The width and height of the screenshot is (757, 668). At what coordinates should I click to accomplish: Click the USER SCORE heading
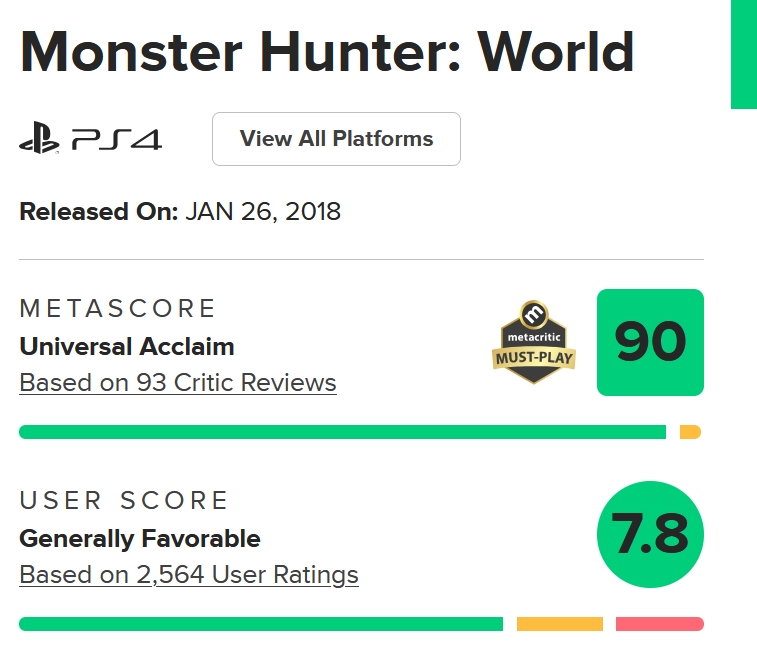124,500
